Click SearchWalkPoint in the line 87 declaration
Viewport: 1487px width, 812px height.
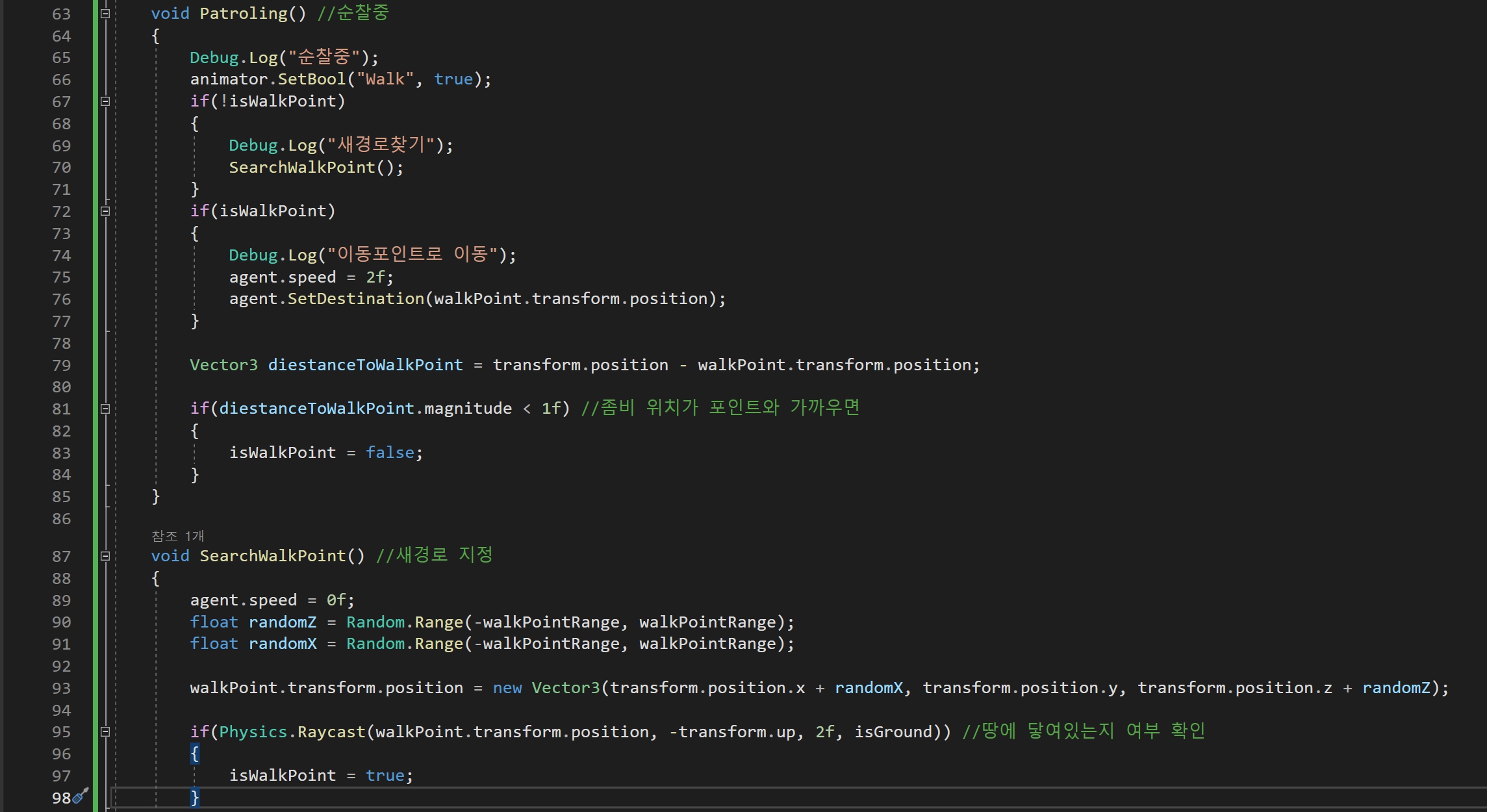click(273, 556)
